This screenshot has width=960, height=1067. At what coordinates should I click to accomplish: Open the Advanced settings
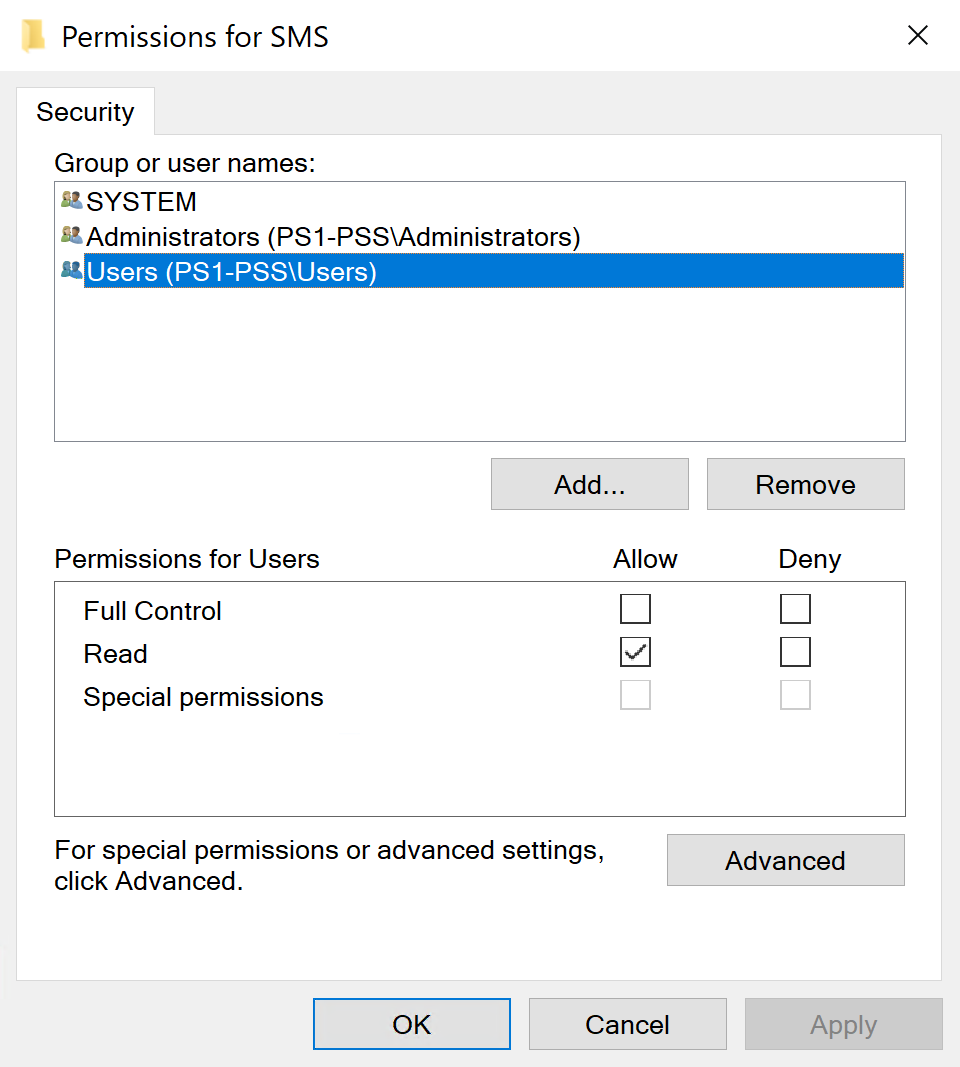pos(785,860)
